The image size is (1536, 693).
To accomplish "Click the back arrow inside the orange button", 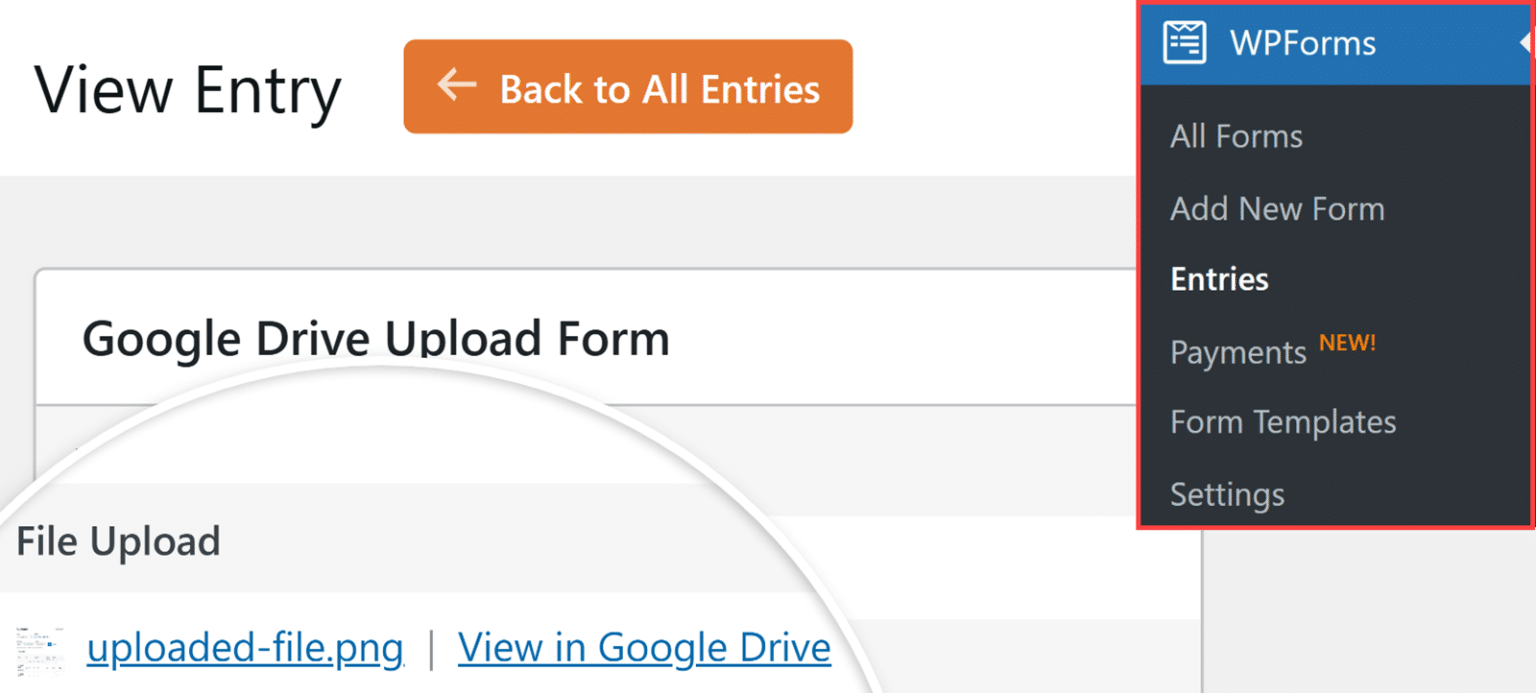I will tap(456, 86).
